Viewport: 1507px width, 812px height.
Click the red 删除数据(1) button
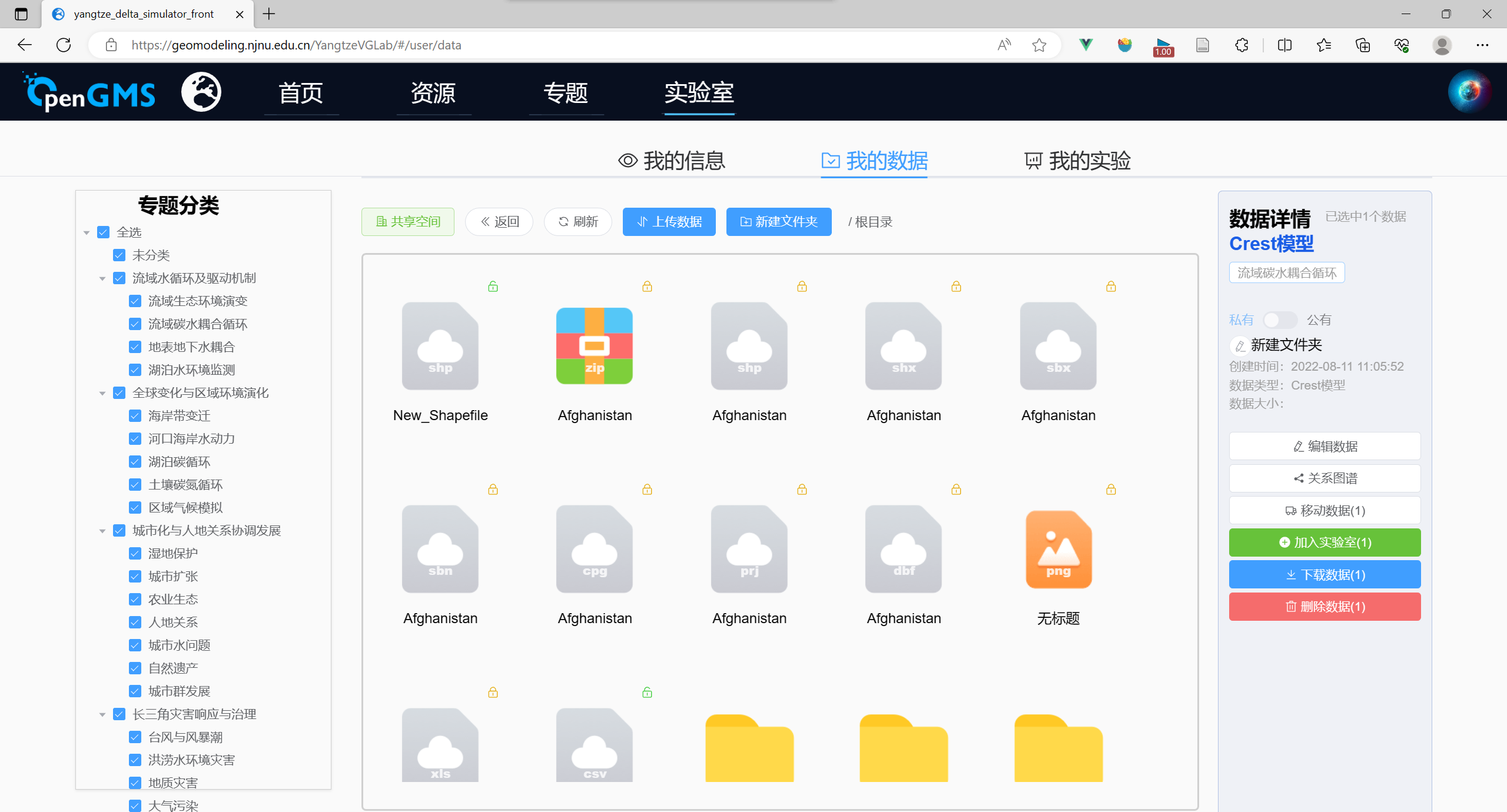pos(1324,607)
